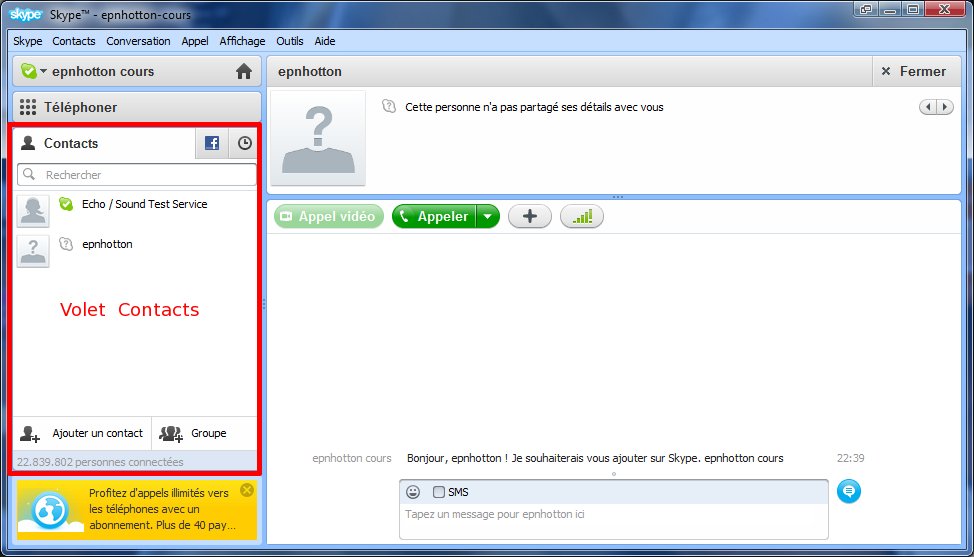The image size is (974, 557).
Task: Click the 22:39 message timestamp
Action: (x=850, y=458)
